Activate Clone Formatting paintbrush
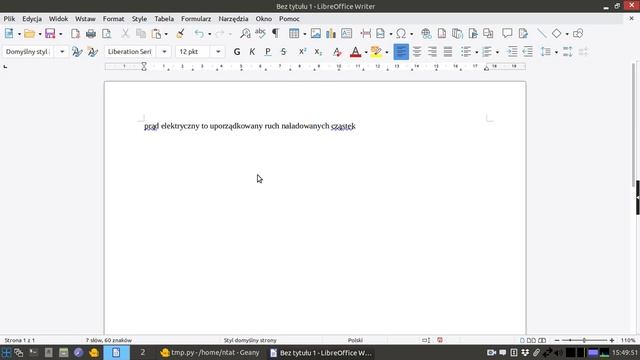The height and width of the screenshot is (360, 640). pyautogui.click(x=180, y=33)
